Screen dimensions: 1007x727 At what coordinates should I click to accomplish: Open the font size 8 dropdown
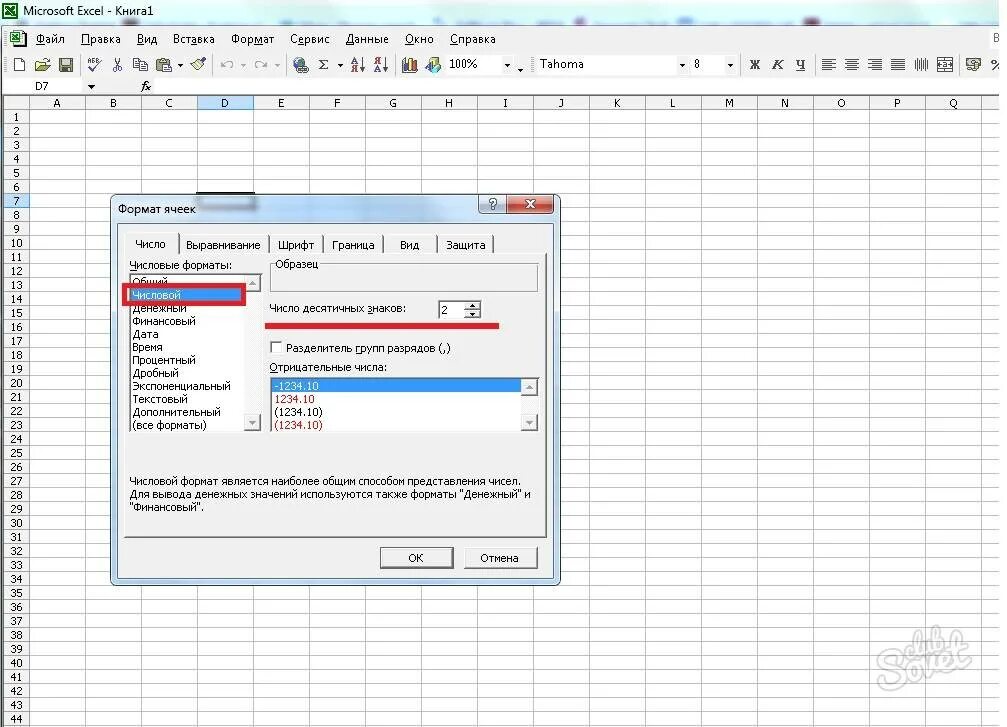coord(730,65)
